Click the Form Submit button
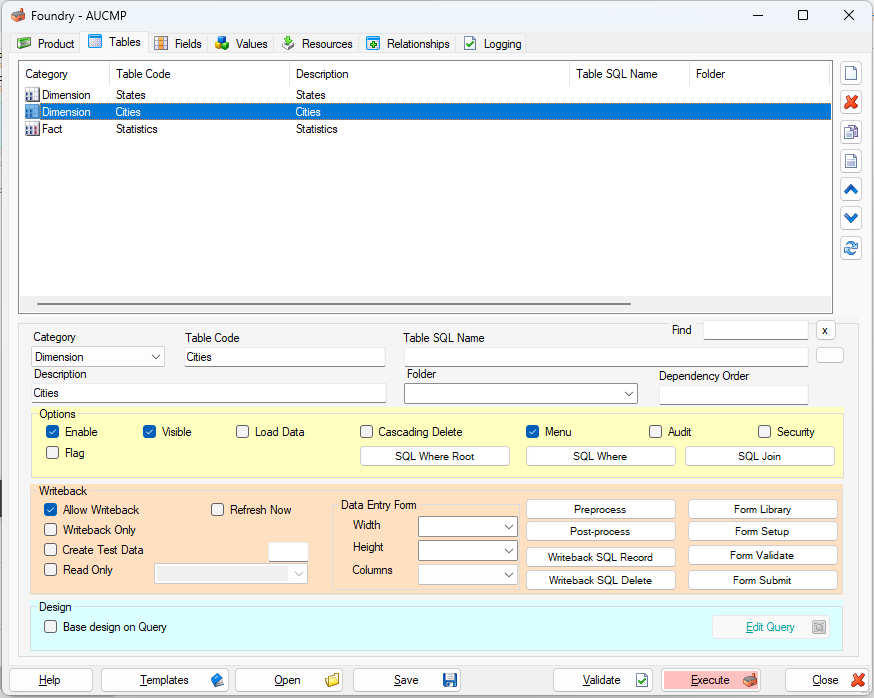Image resolution: width=874 pixels, height=698 pixels. (x=763, y=580)
